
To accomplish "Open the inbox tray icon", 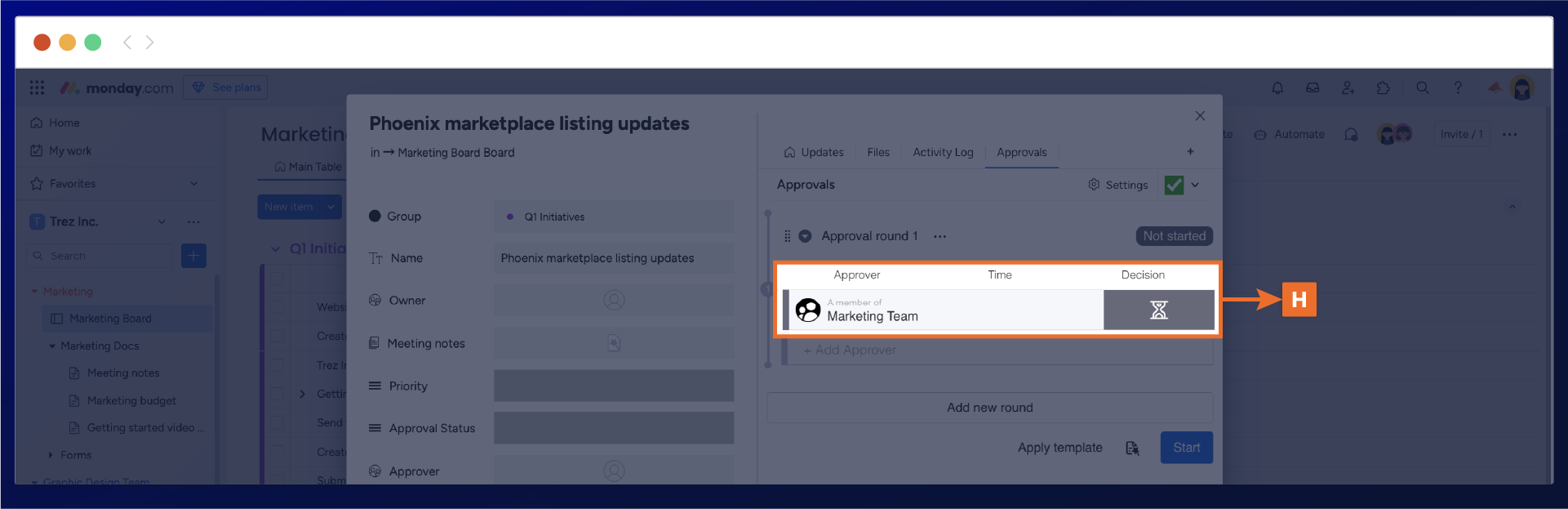I will 1313,88.
